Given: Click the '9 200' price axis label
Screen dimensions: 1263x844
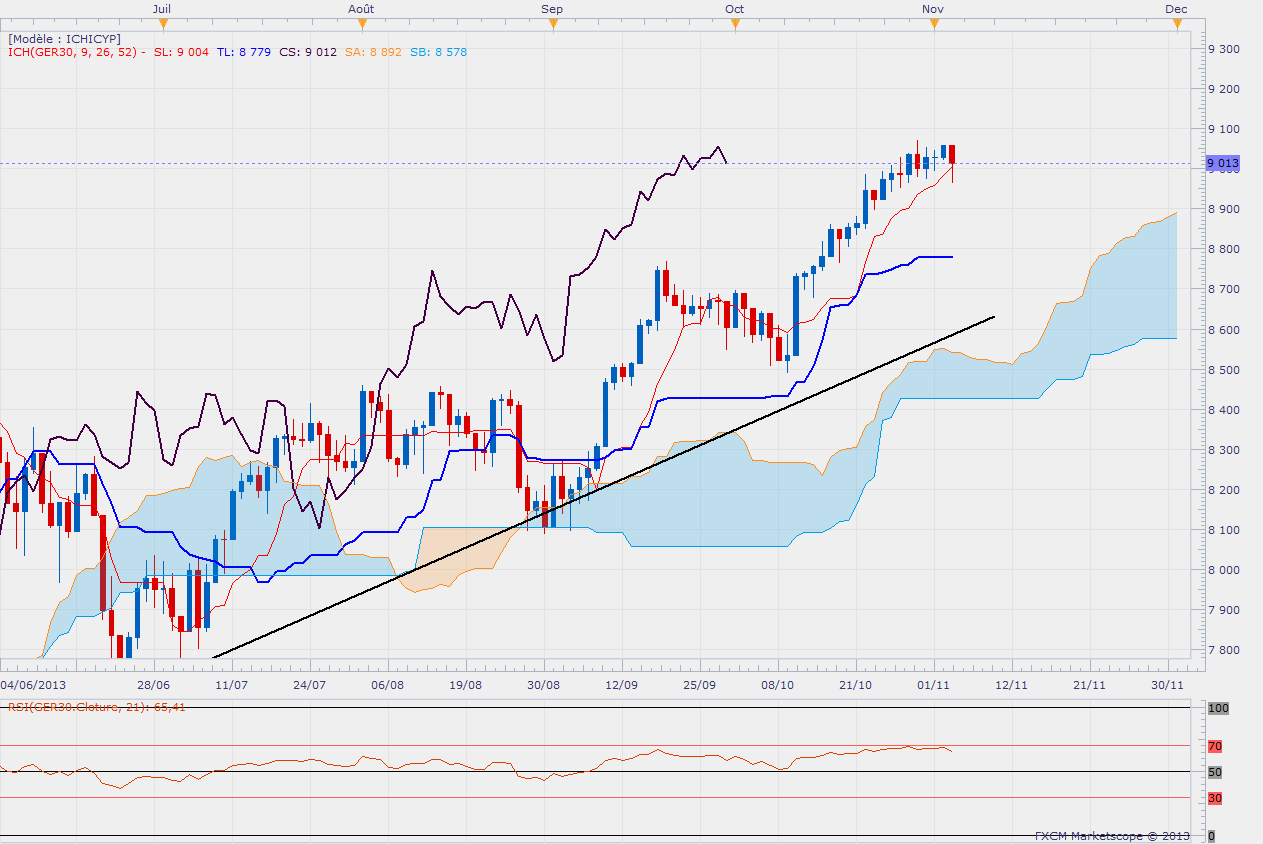Looking at the screenshot, I should click(x=1224, y=89).
